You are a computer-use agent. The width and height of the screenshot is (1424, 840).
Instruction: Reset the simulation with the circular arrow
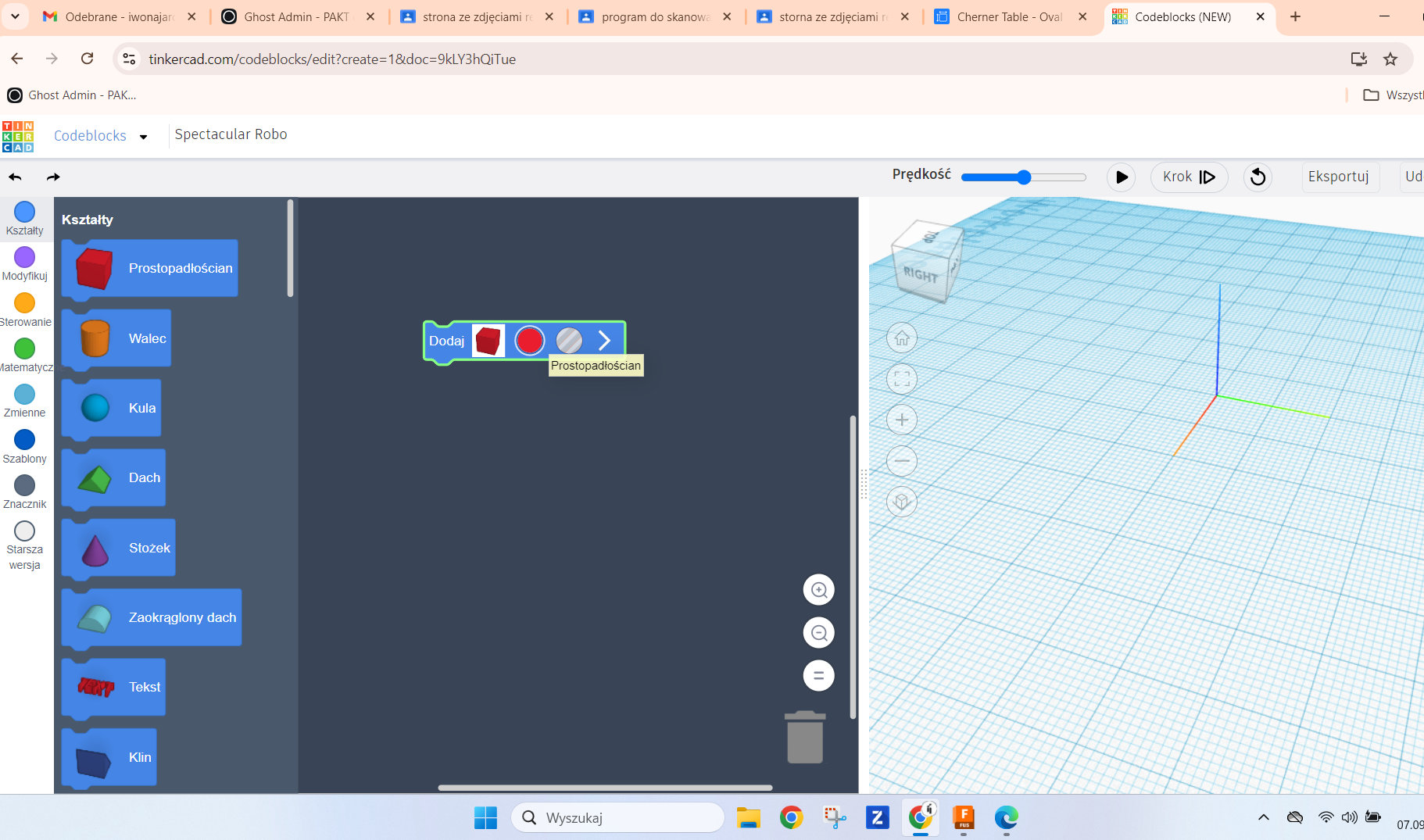[1258, 177]
